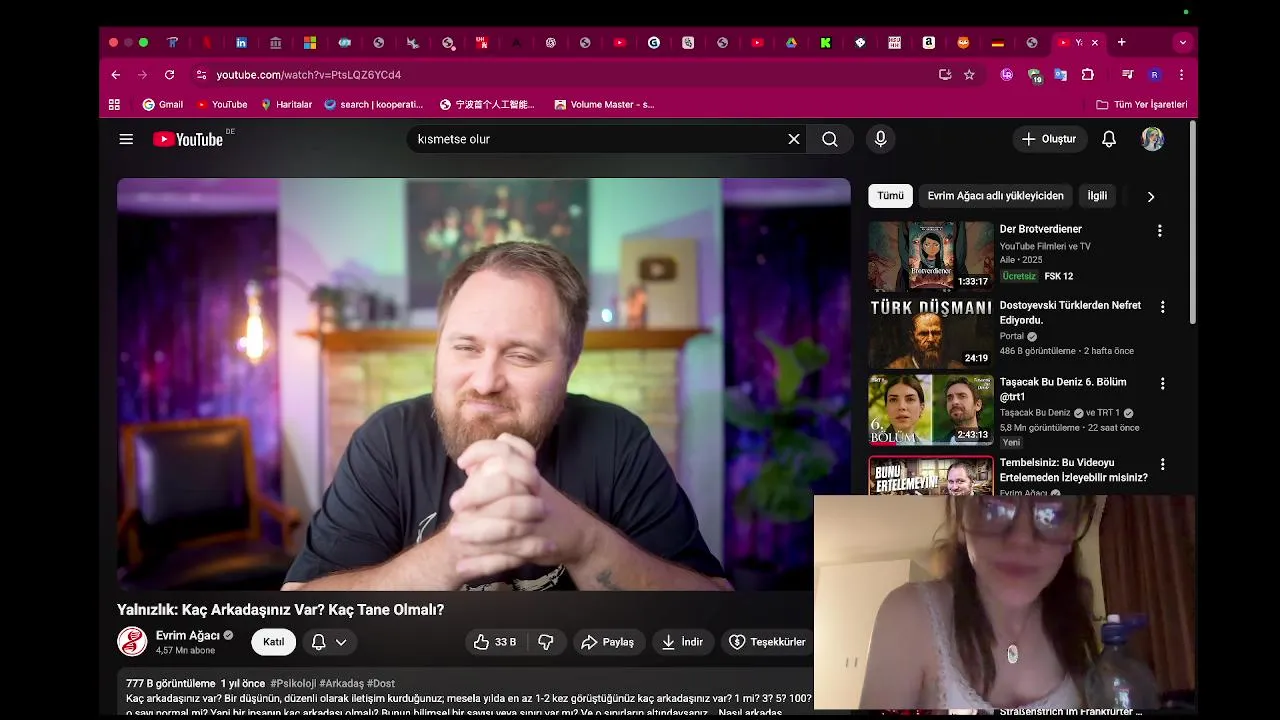View site information icon in address bar
Viewport: 1280px width, 720px height.
tap(201, 74)
